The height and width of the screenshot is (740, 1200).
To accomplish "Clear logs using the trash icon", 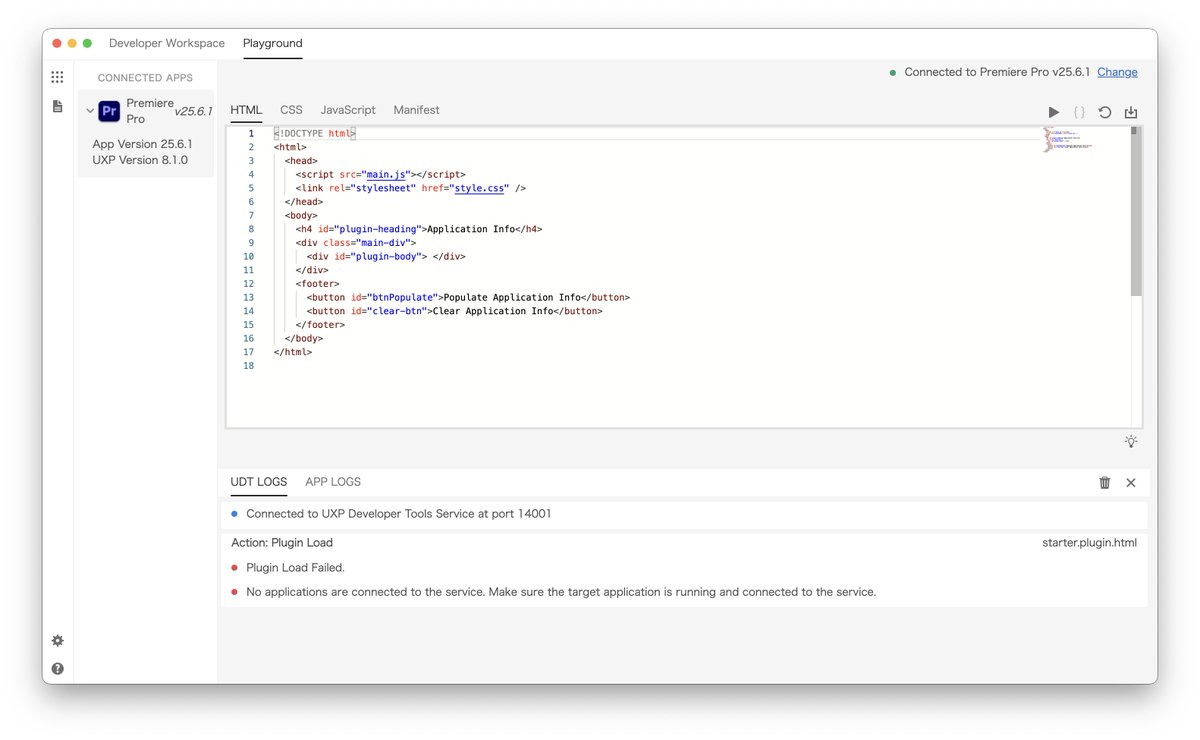I will click(1104, 482).
